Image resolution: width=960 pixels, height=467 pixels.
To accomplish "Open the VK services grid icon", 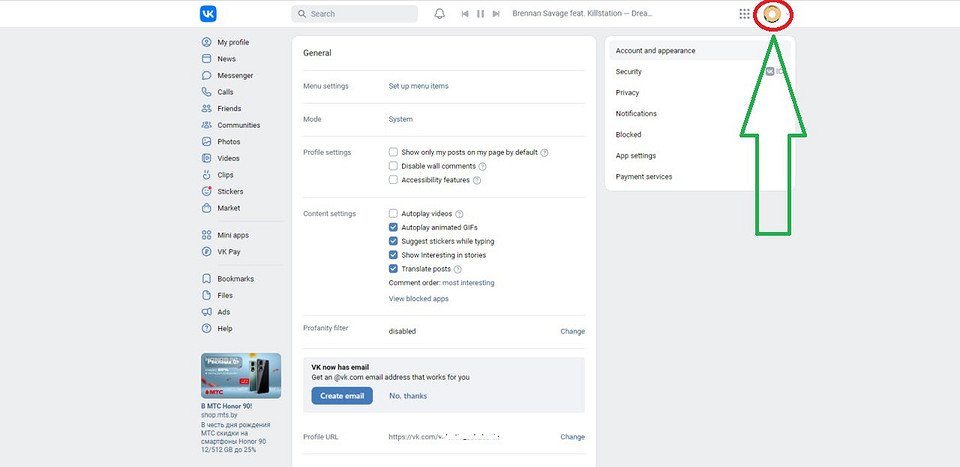I will [x=744, y=14].
